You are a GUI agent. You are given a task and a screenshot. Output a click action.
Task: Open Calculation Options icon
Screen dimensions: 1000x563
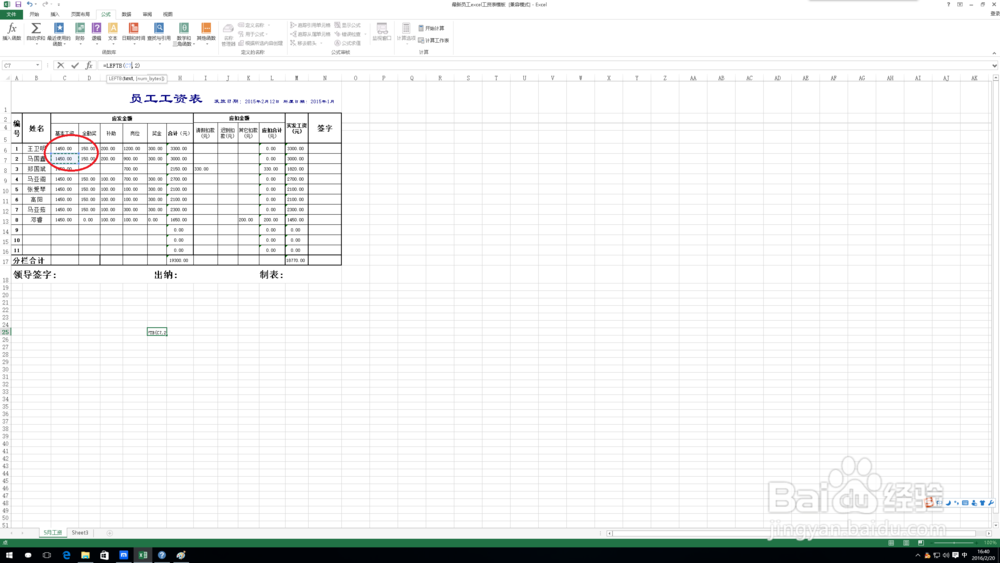[406, 32]
